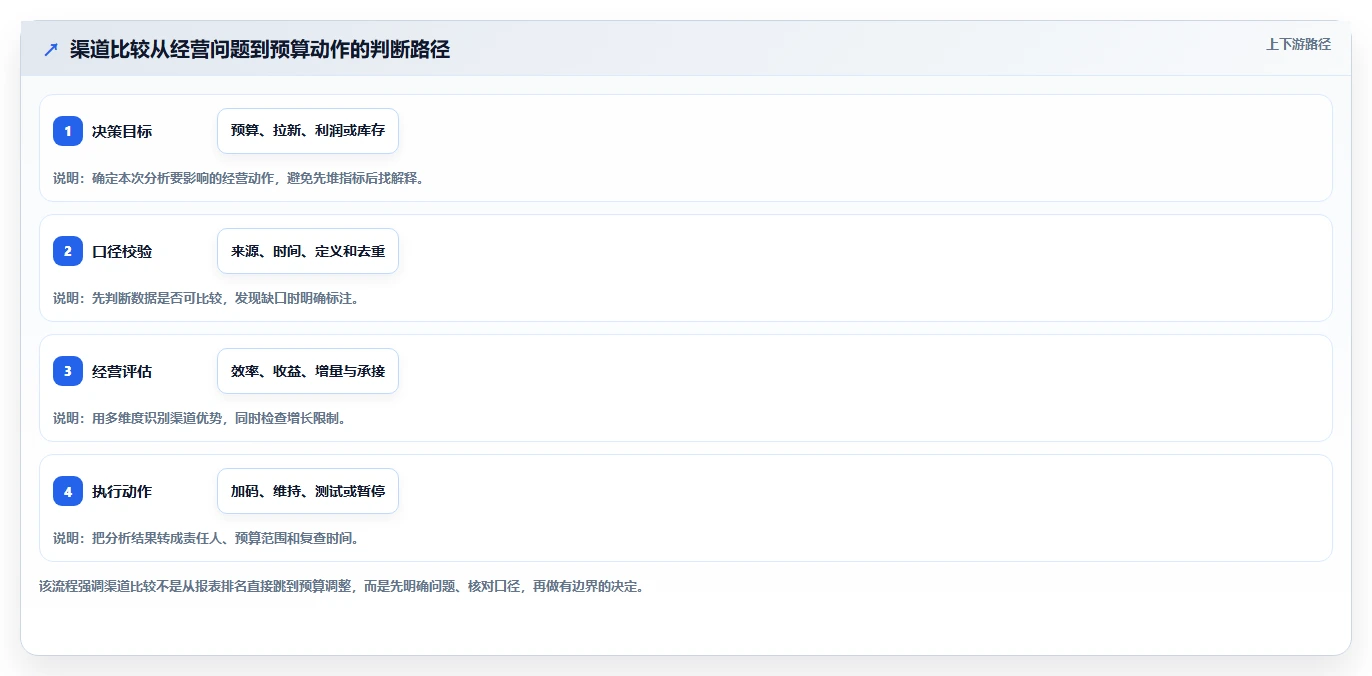Image resolution: width=1372 pixels, height=676 pixels.
Task: Click the panel title 渠道比较从经营问题到预算动作的判断路径
Action: (x=260, y=49)
